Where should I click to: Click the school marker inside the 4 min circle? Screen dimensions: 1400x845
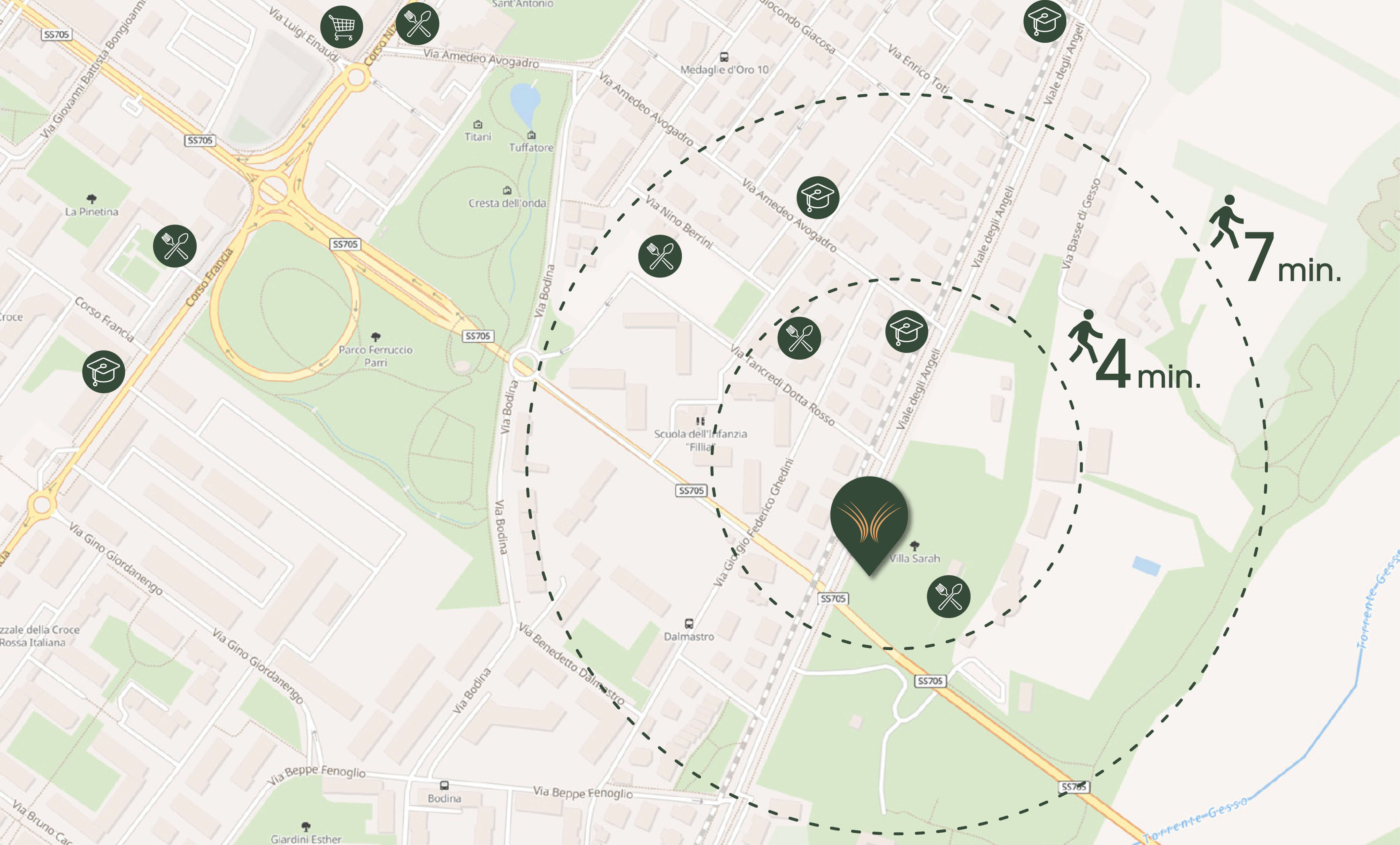tap(906, 331)
